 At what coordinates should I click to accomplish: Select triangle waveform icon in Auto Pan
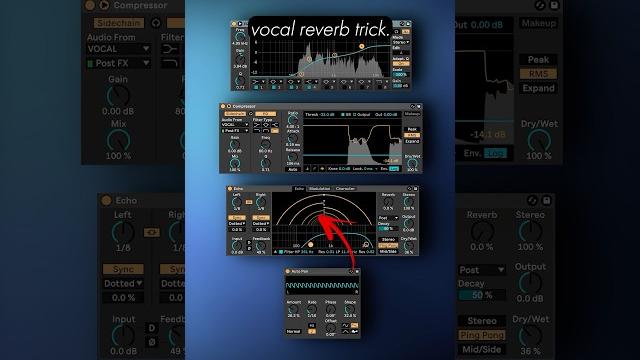(345, 331)
